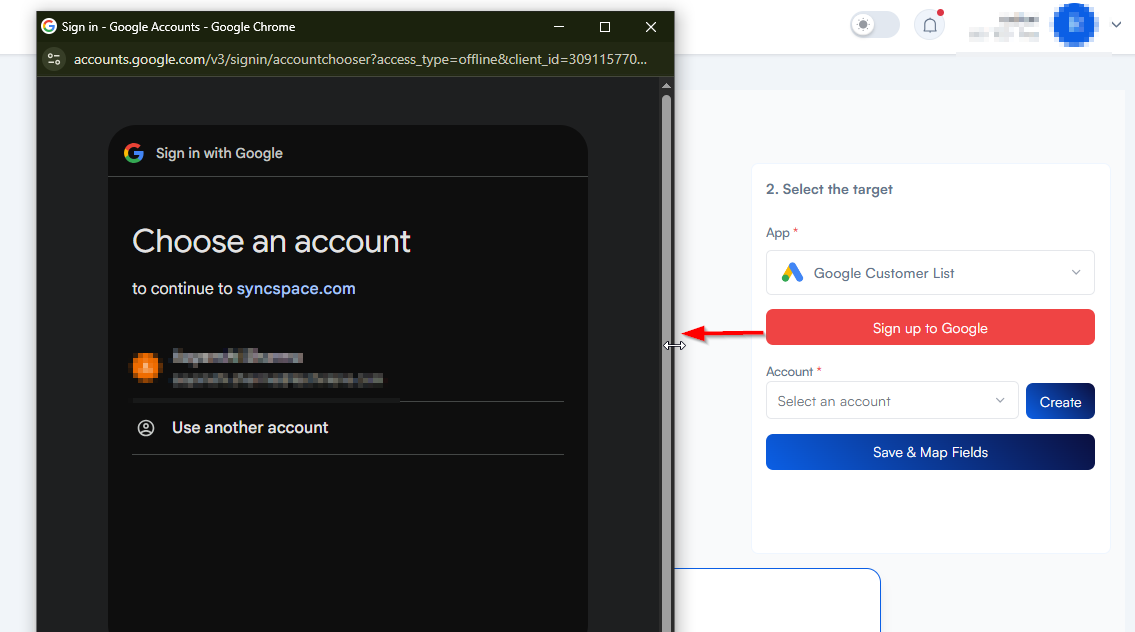Click the site information icon in address bar

pyautogui.click(x=55, y=59)
